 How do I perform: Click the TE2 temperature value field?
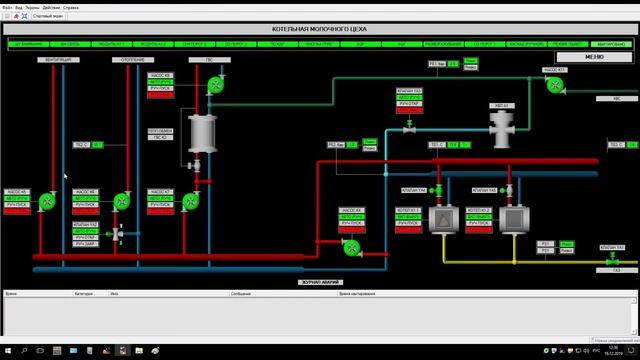tap(98, 144)
